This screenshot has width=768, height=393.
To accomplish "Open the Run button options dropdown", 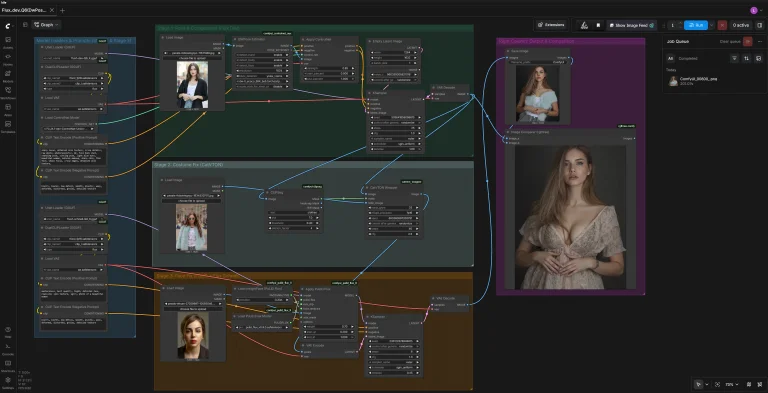I will click(x=712, y=25).
